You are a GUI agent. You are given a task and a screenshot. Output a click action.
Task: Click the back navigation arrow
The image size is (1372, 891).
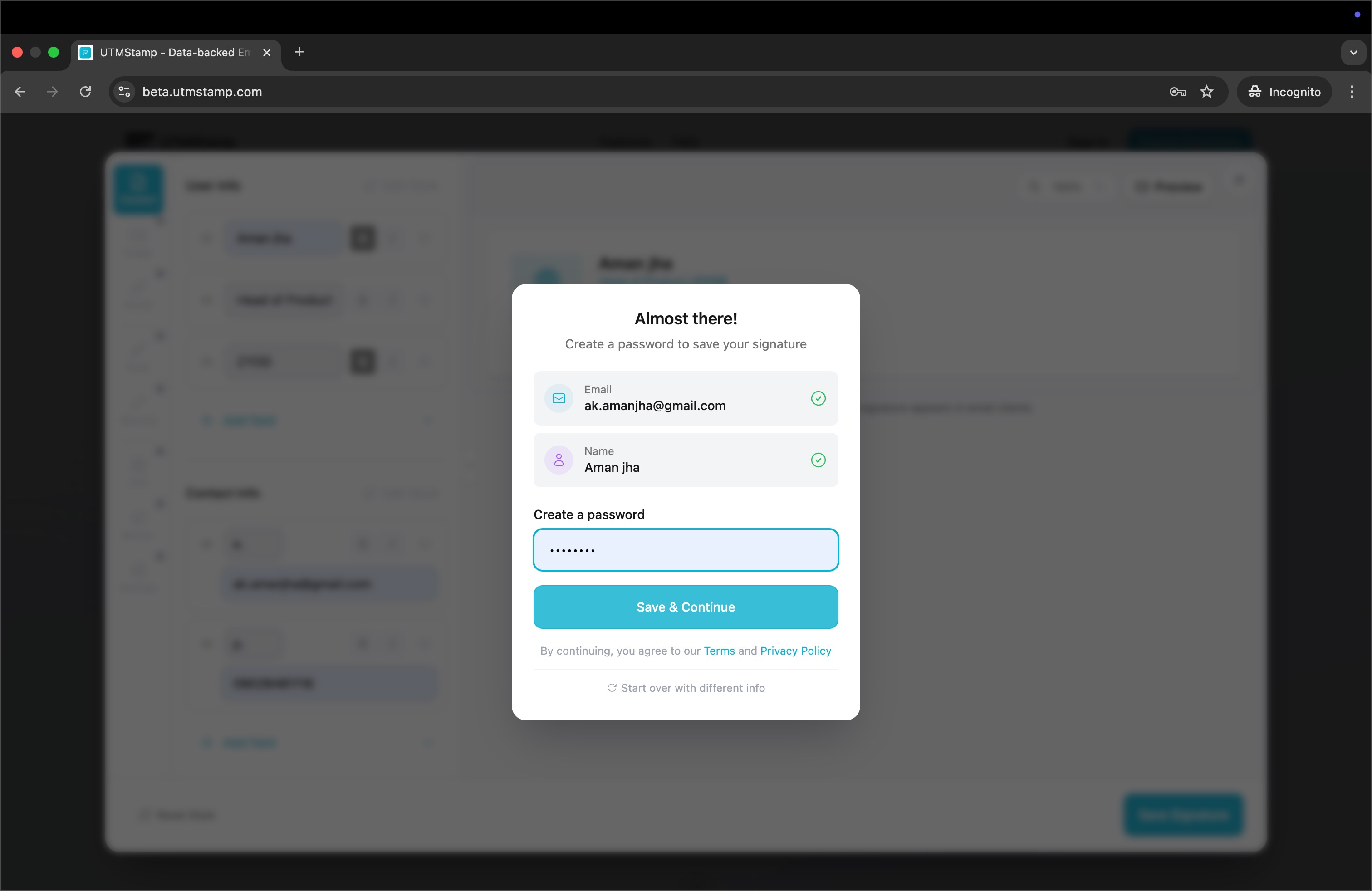tap(20, 92)
